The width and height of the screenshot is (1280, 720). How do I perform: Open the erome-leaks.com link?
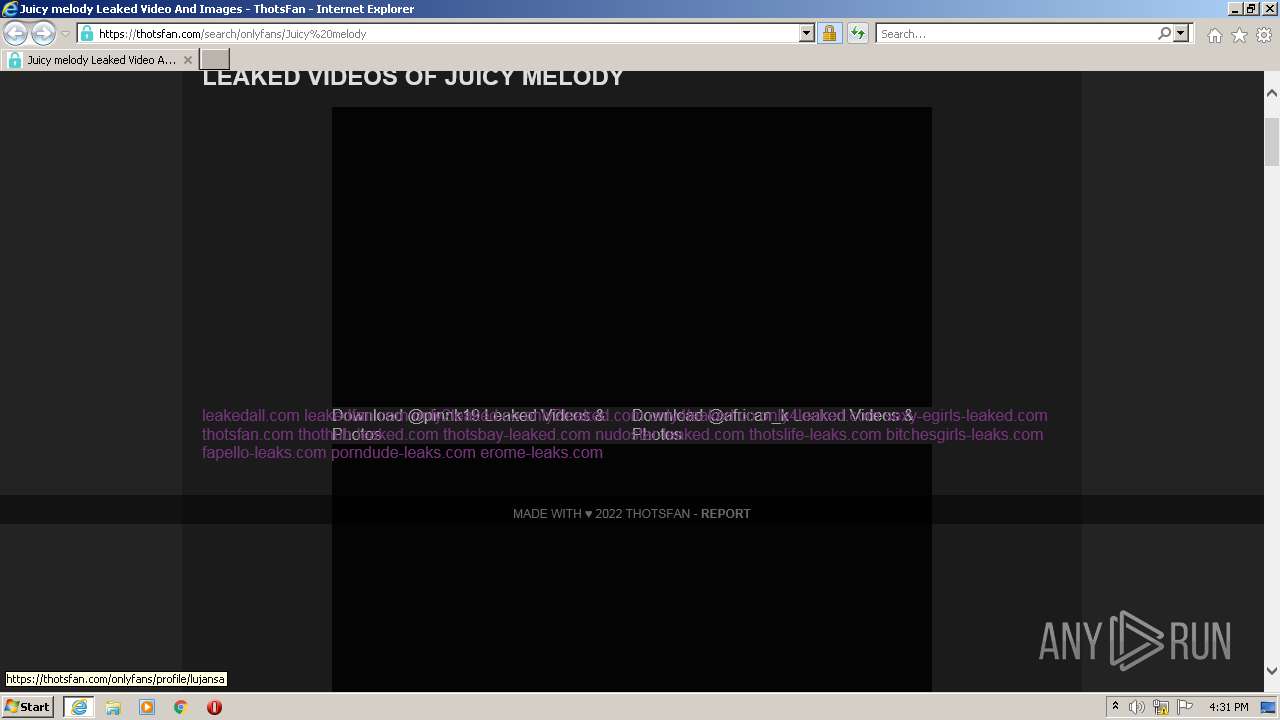coord(541,453)
